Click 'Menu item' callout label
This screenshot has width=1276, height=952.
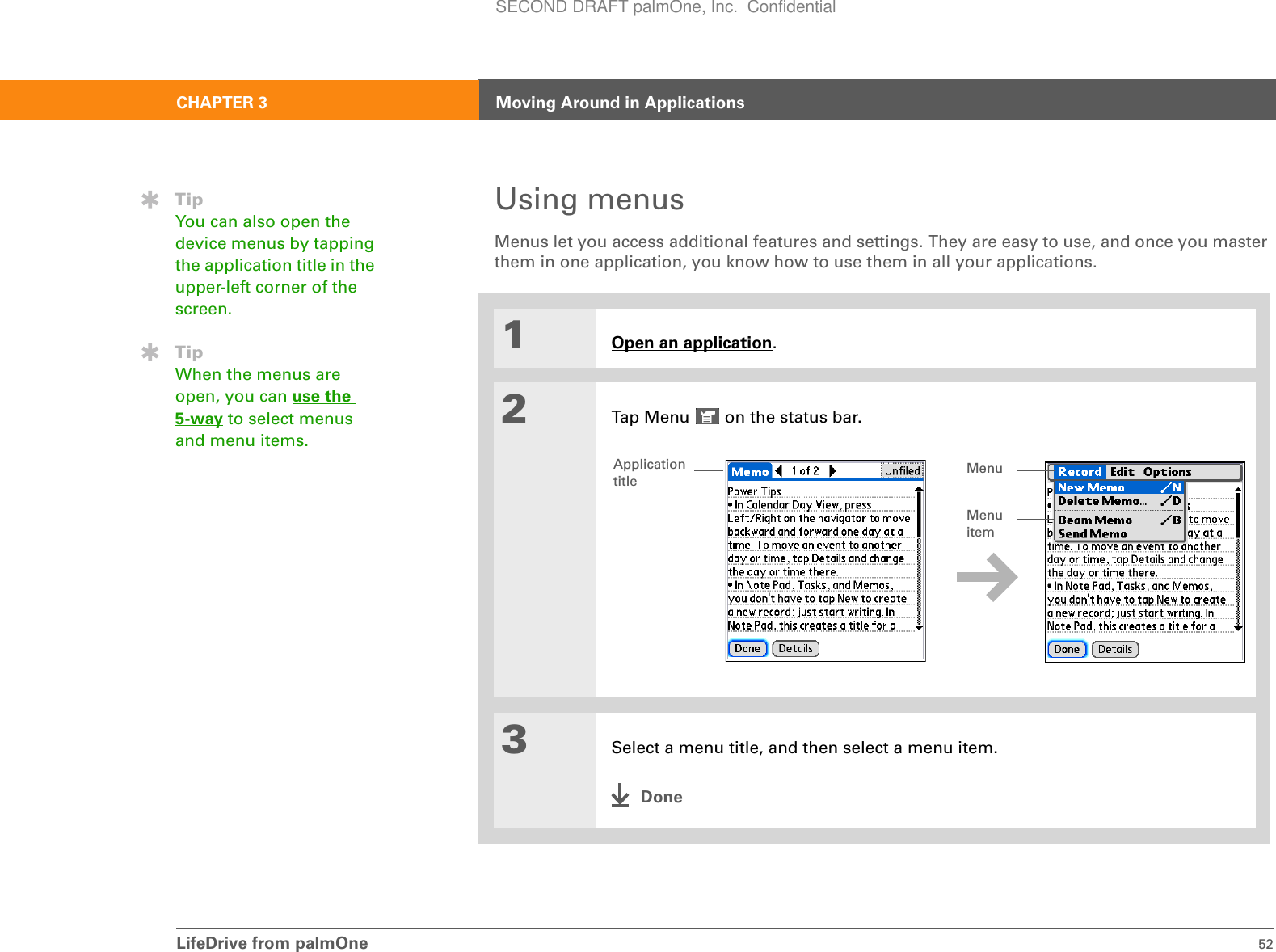coord(984,524)
